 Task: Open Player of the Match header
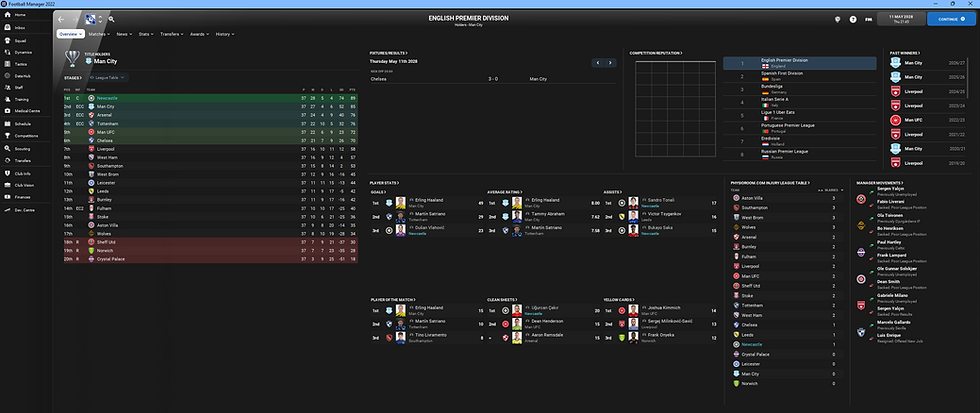[x=392, y=300]
